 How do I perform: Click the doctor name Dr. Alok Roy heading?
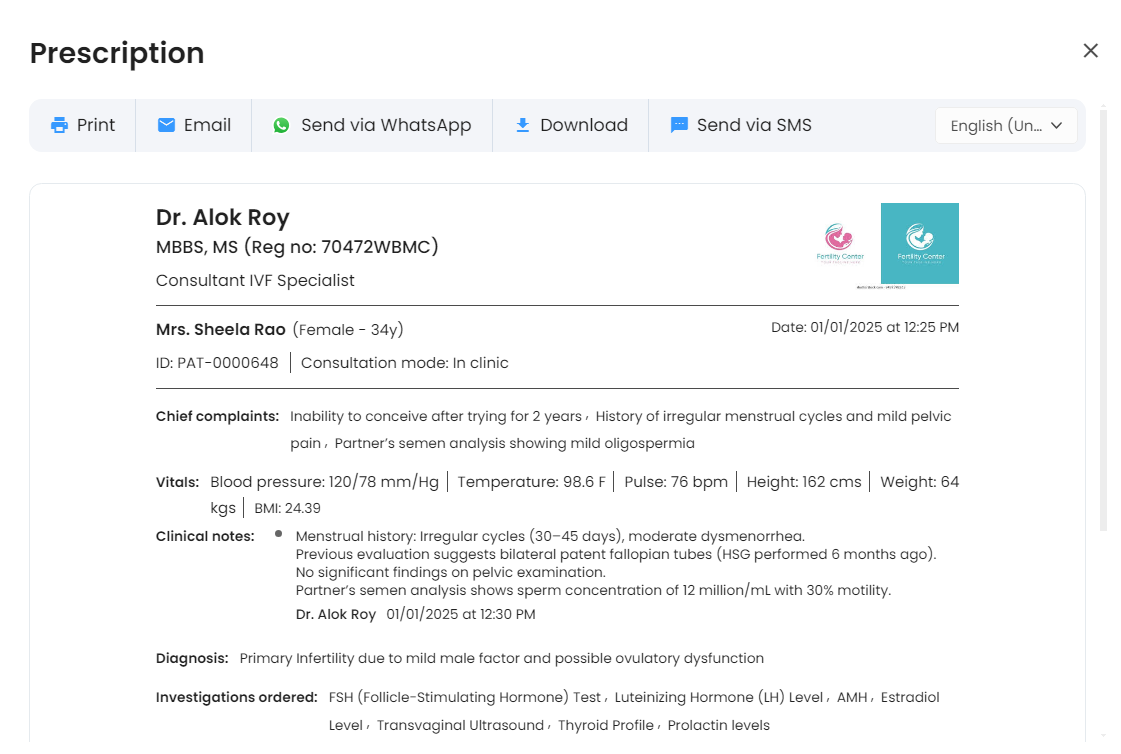click(223, 218)
